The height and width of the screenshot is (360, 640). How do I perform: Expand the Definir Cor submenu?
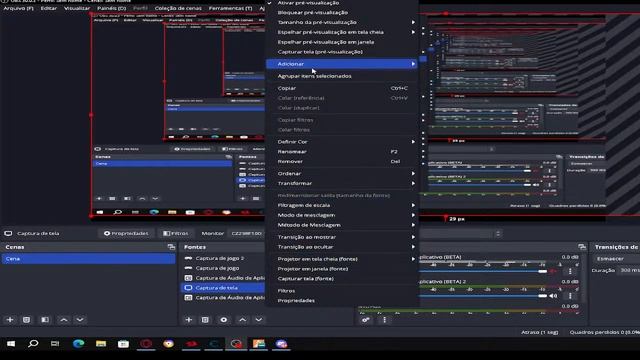click(x=342, y=142)
